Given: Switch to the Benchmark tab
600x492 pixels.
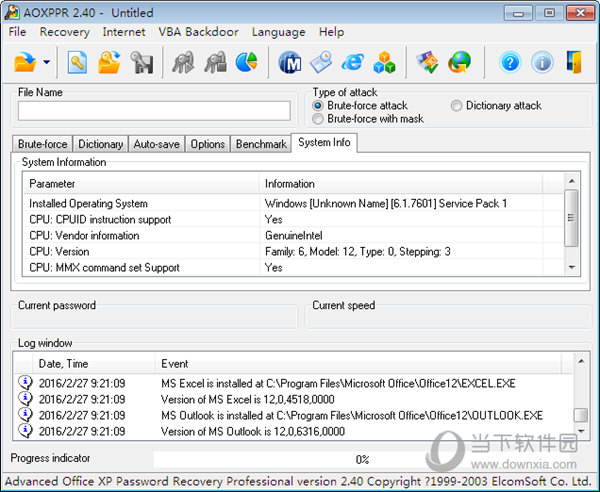Looking at the screenshot, I should pos(261,144).
